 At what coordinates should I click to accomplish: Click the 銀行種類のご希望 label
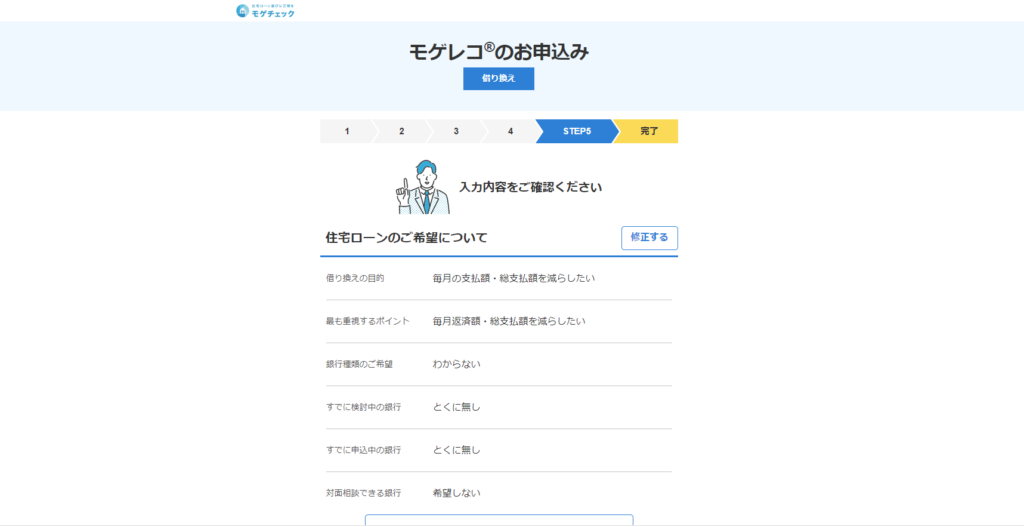[x=359, y=364]
